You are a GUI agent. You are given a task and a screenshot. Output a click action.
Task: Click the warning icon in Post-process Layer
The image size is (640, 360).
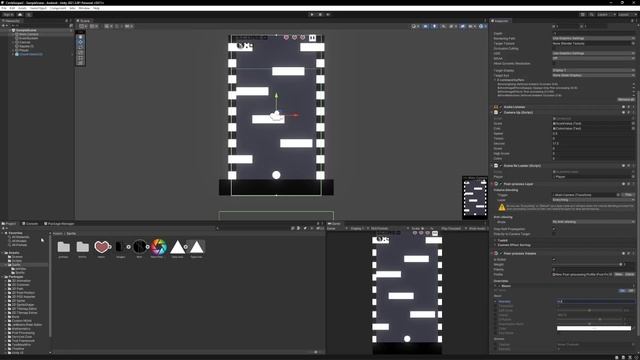click(502, 207)
